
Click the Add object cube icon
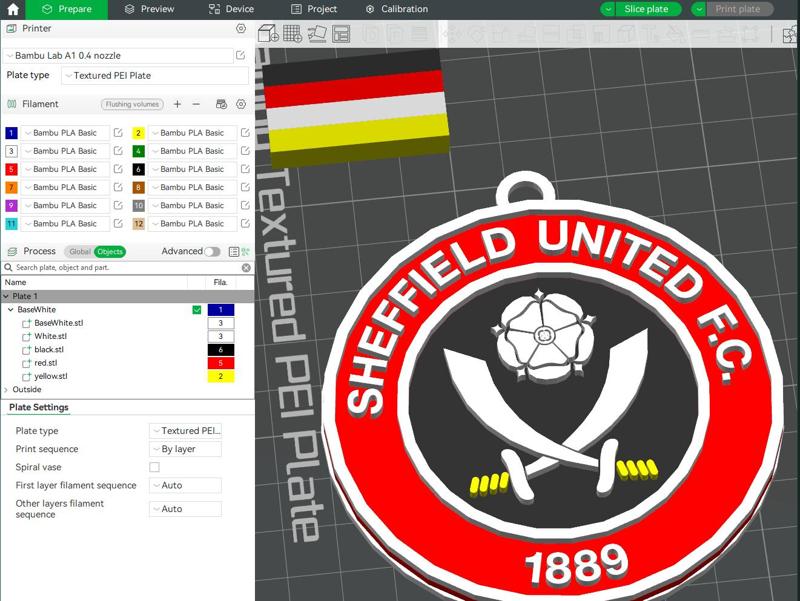click(x=266, y=33)
